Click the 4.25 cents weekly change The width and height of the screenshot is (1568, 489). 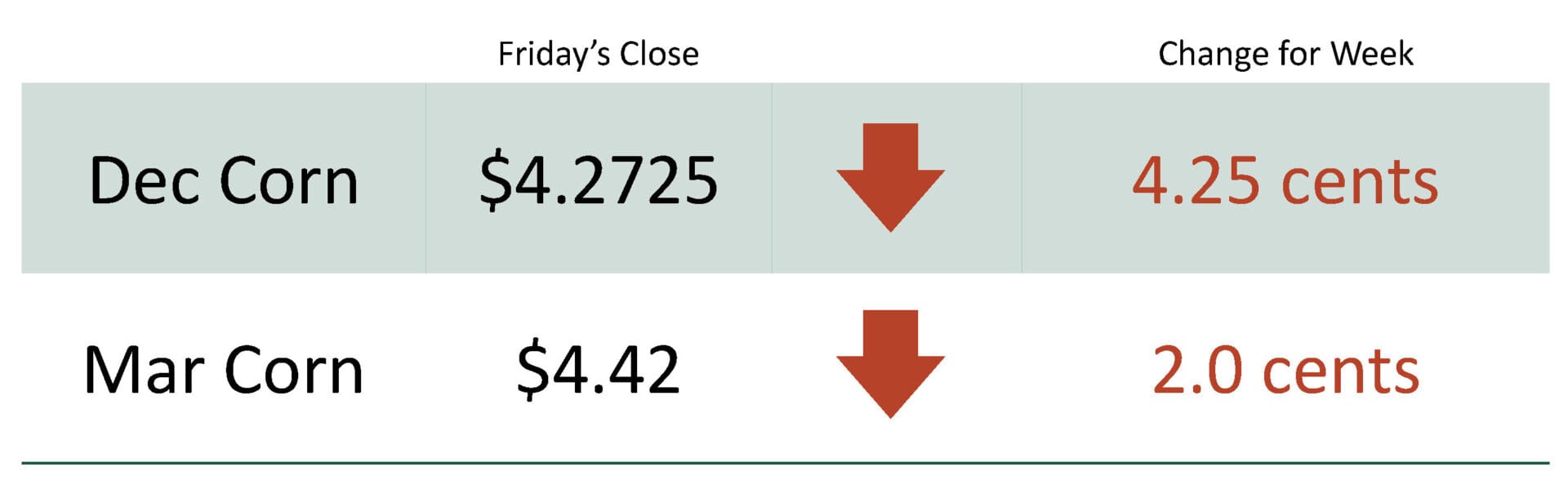pyautogui.click(x=1285, y=180)
